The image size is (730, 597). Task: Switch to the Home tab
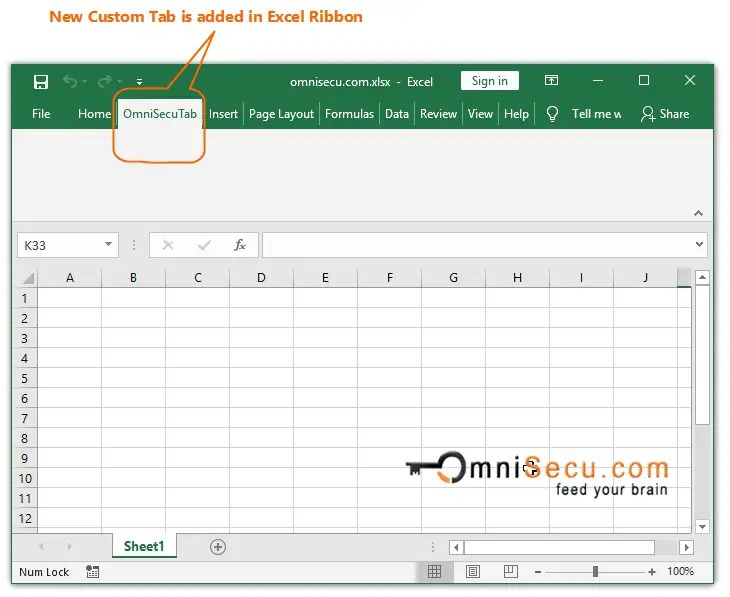tap(95, 114)
